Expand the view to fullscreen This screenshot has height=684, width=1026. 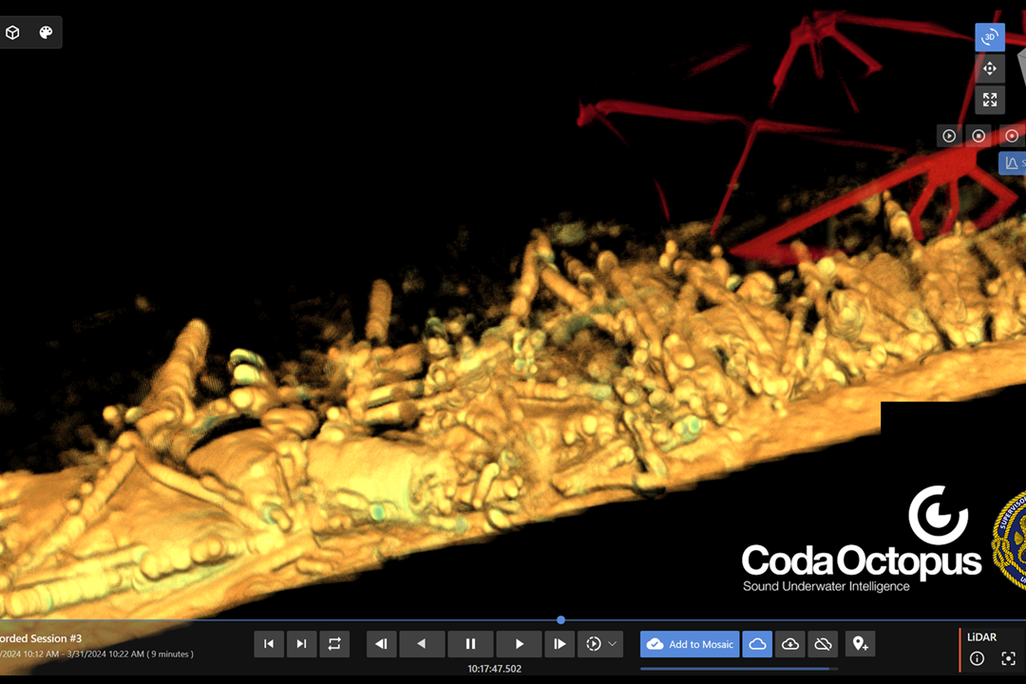(989, 100)
